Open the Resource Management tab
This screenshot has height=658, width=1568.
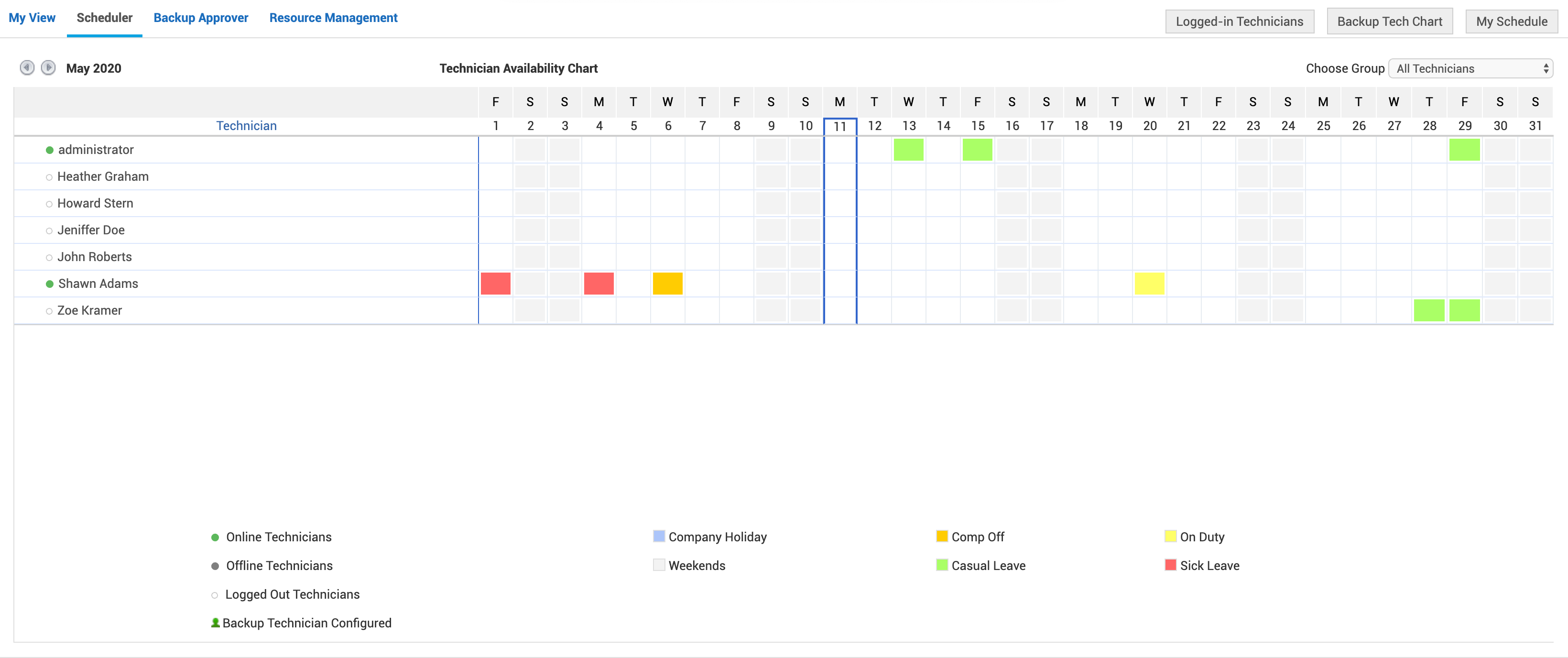pyautogui.click(x=333, y=18)
